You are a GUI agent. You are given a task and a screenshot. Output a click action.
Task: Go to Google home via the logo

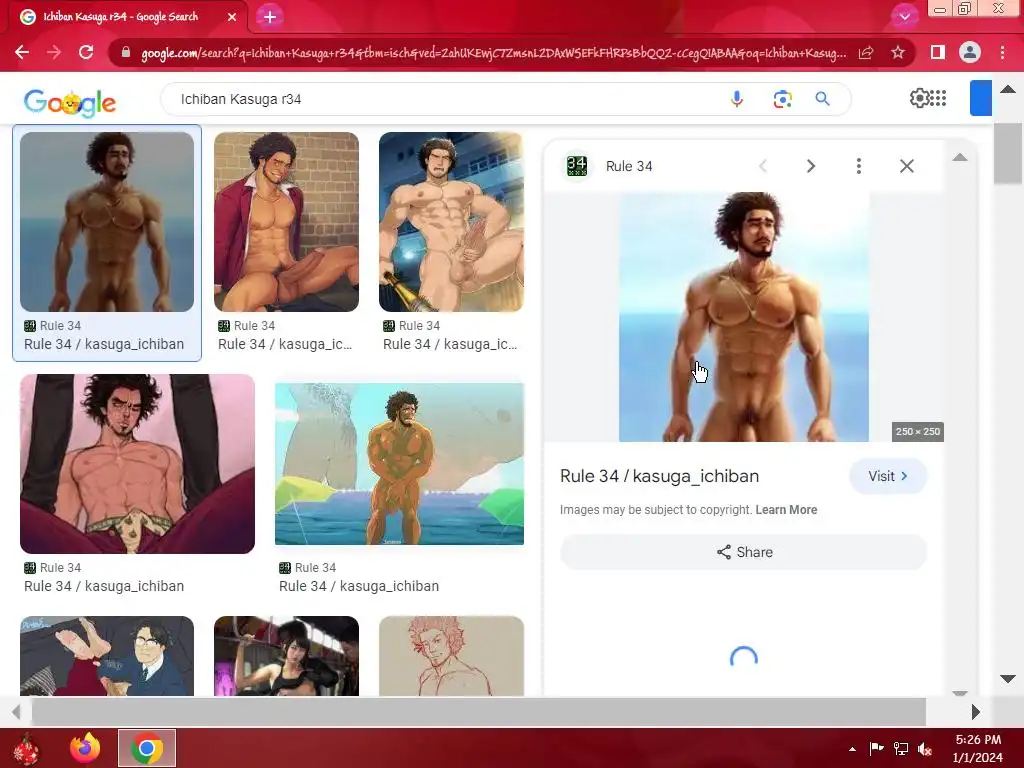(70, 103)
